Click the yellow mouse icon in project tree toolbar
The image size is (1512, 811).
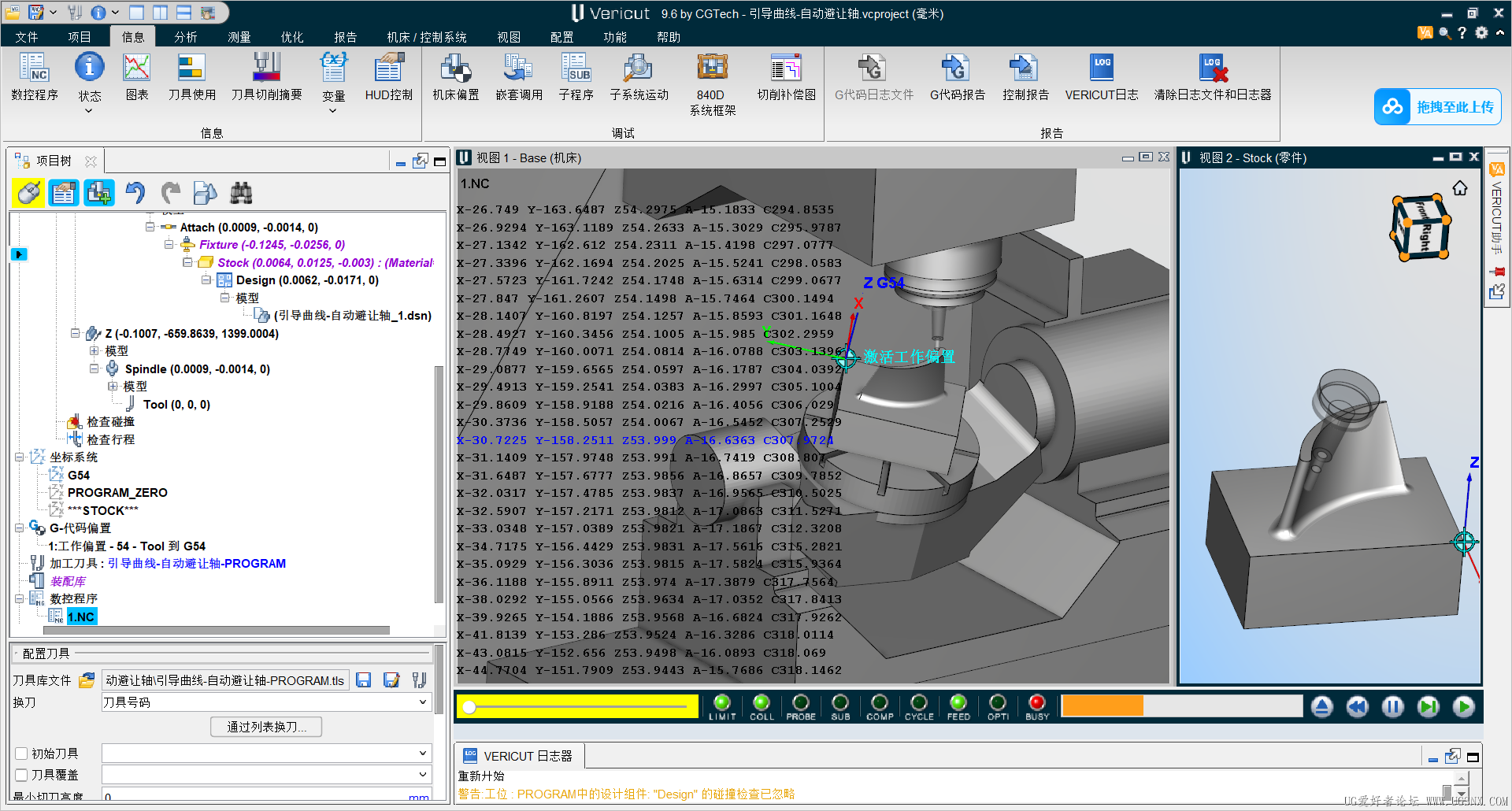(x=28, y=192)
